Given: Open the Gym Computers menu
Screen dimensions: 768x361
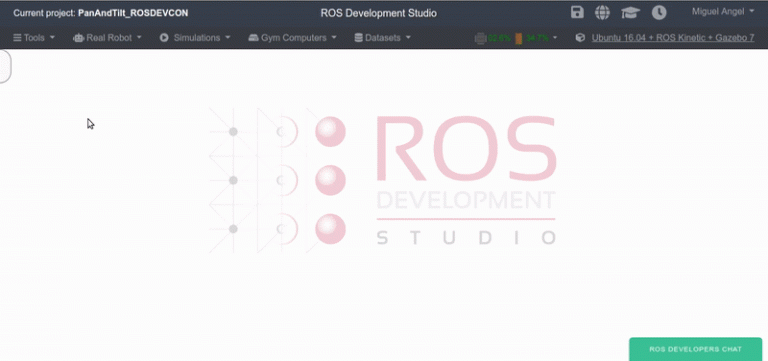Looking at the screenshot, I should click(292, 38).
